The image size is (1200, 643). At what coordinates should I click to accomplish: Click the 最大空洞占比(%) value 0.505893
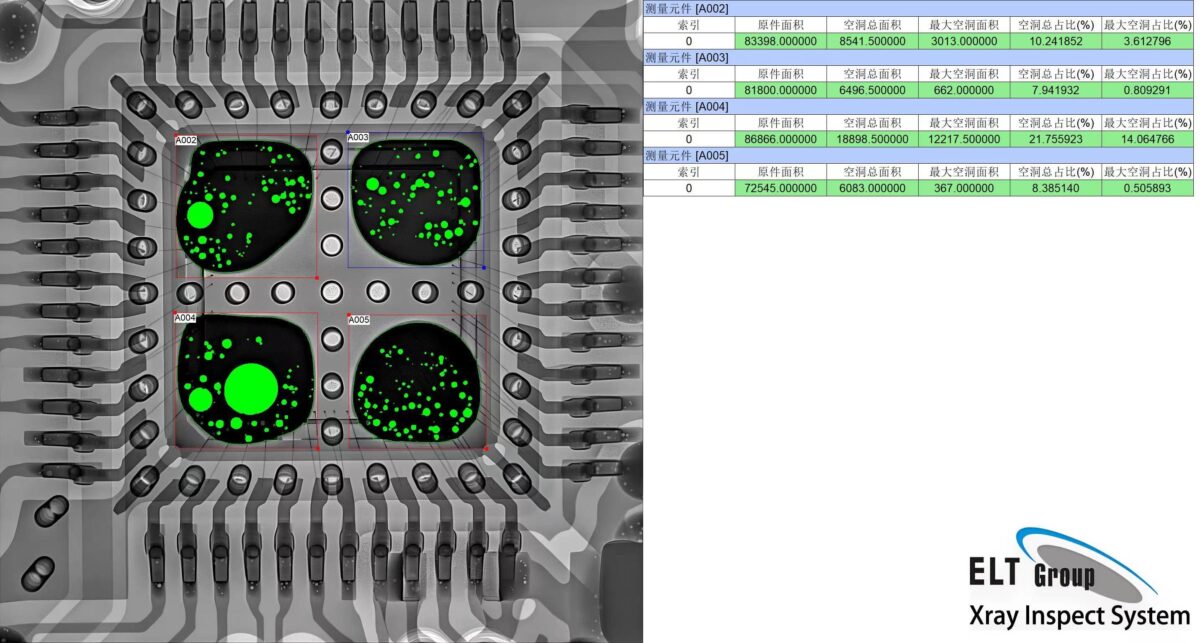(1146, 187)
